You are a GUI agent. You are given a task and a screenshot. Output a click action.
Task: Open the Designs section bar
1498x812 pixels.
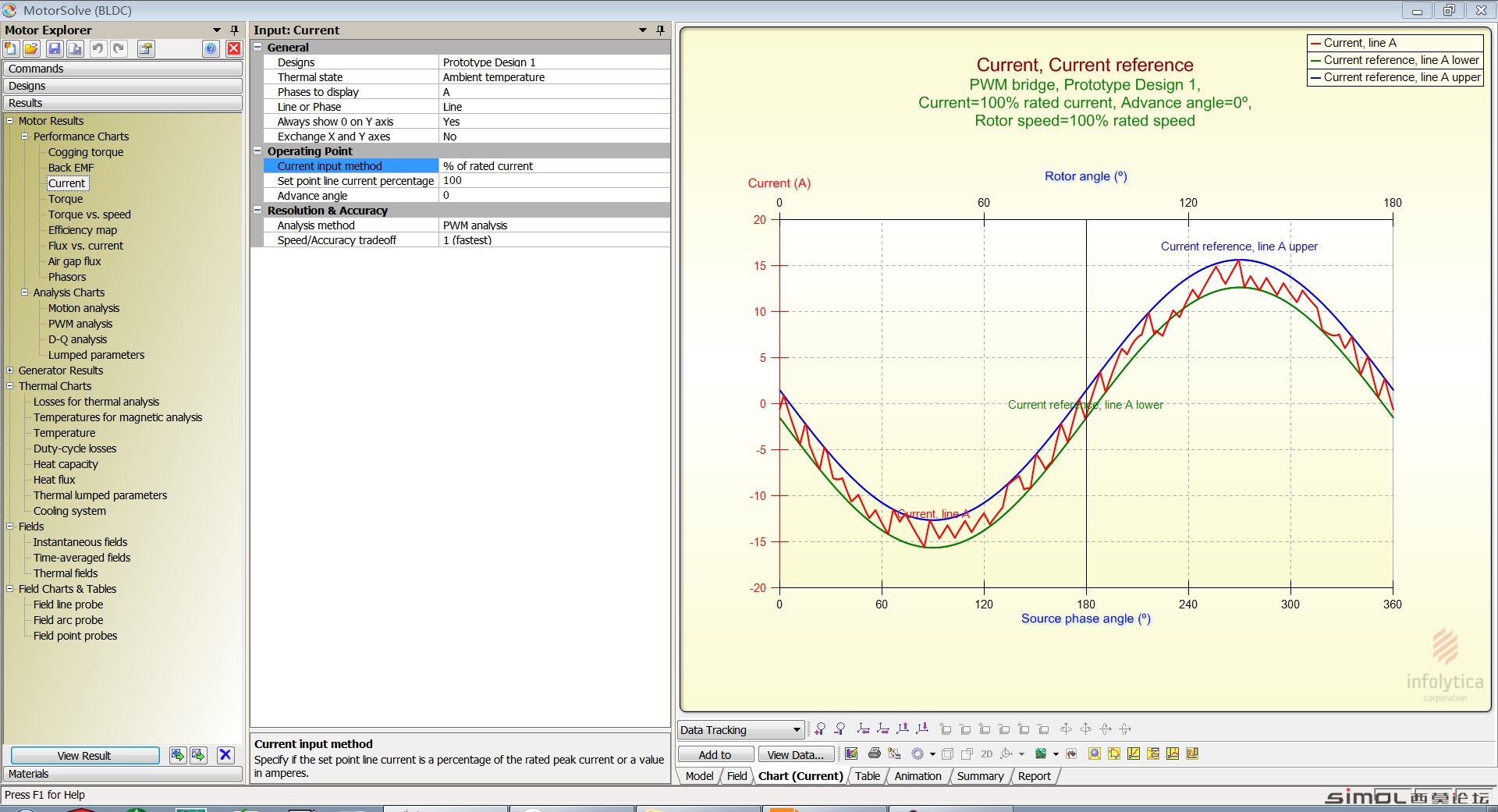(122, 86)
